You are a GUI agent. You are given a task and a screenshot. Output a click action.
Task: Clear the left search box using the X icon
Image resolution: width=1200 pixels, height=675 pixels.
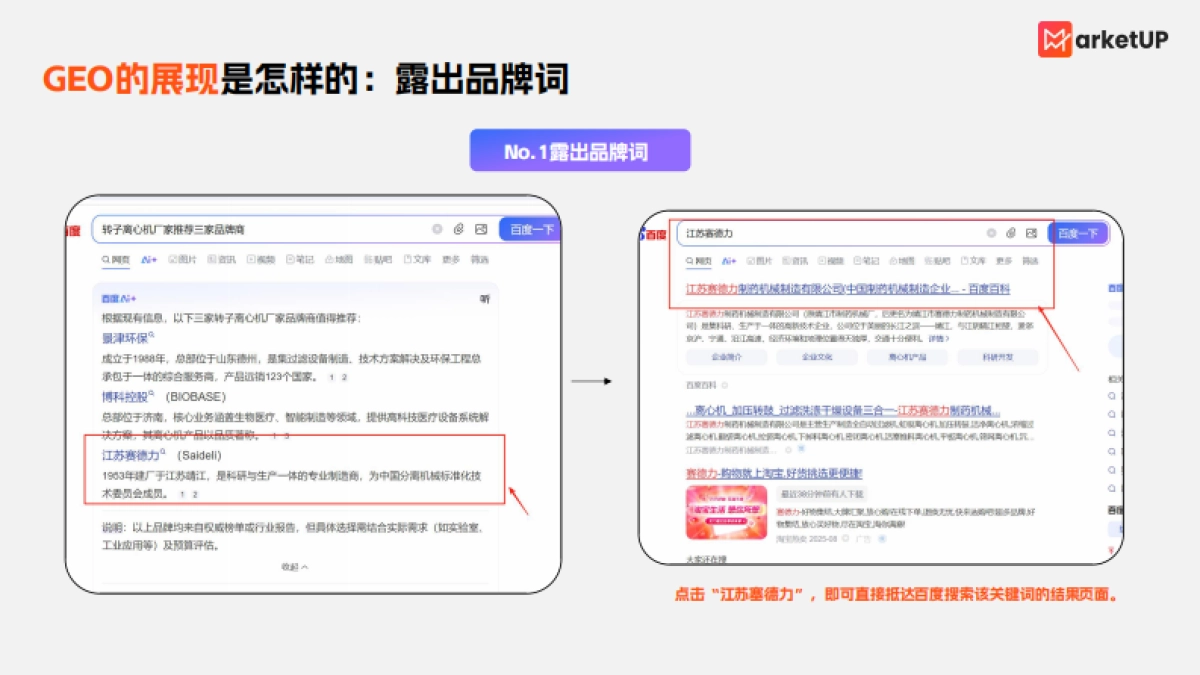(x=436, y=230)
